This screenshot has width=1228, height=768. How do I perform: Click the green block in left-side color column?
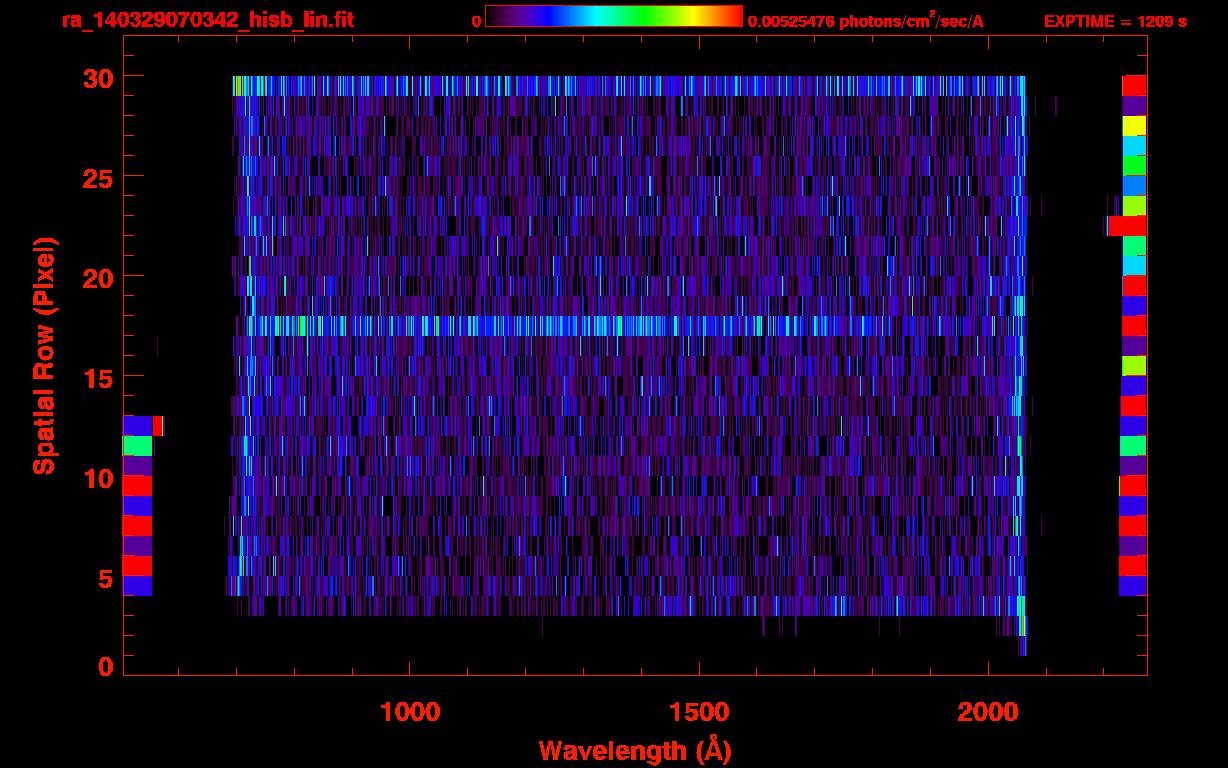click(x=137, y=446)
